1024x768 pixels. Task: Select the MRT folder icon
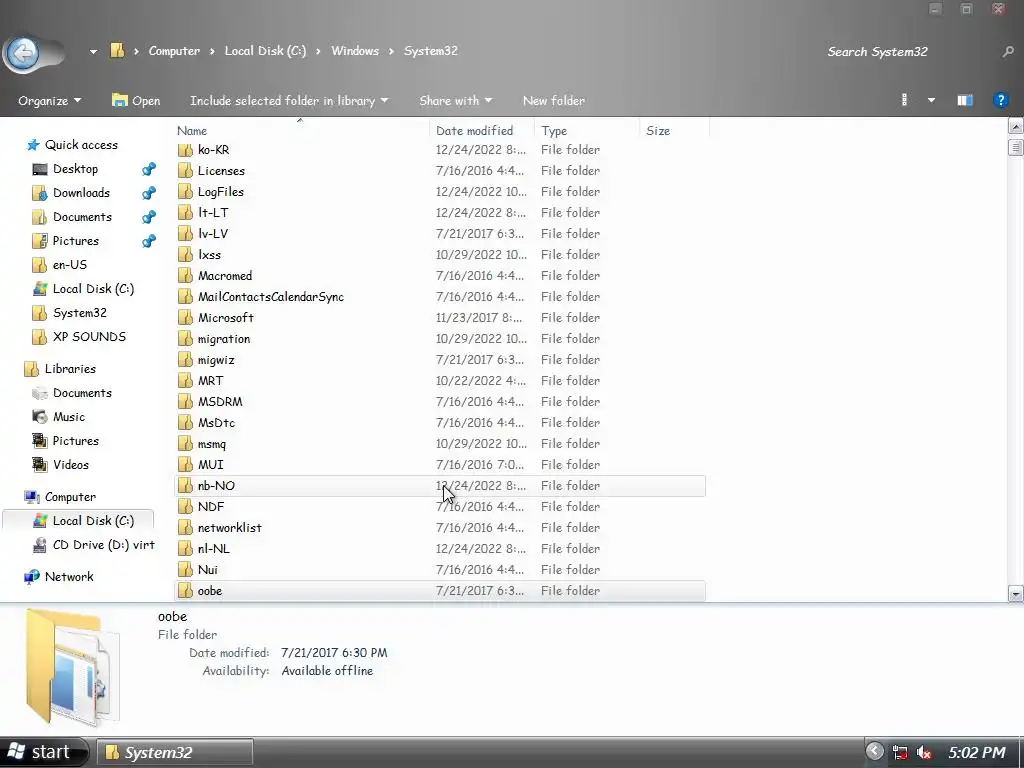click(x=185, y=381)
